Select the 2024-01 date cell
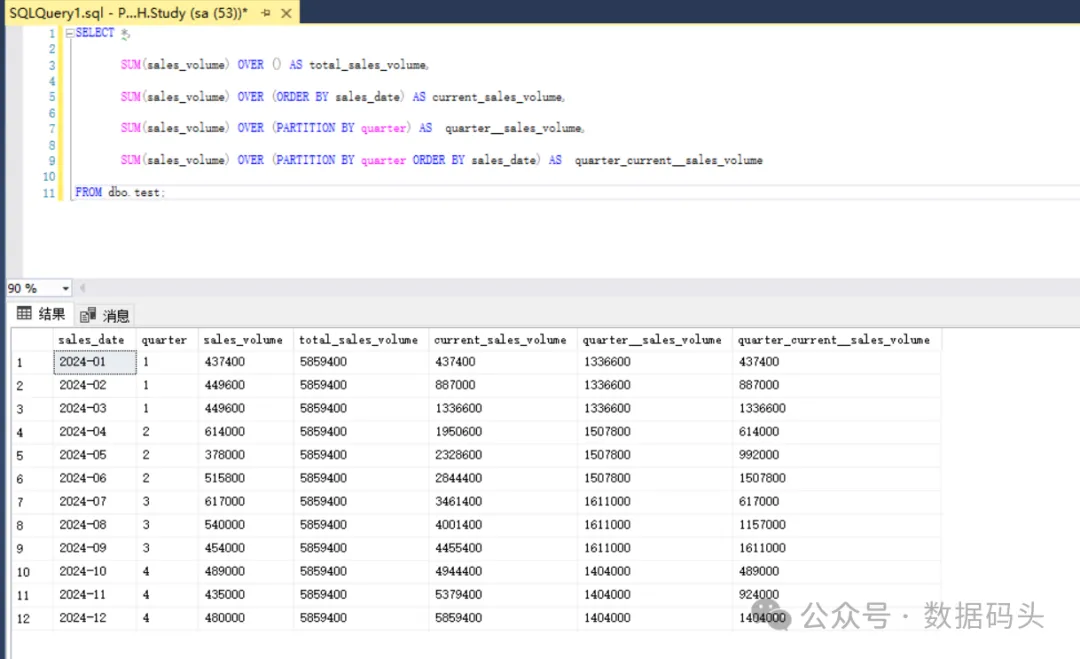Screen dimensions: 1080x659 95,362
